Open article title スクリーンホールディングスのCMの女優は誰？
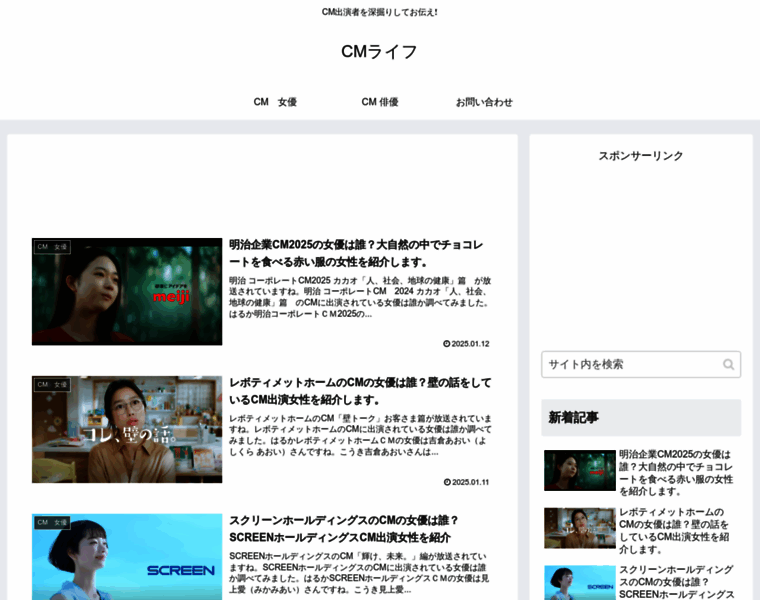760x600 pixels. (344, 529)
